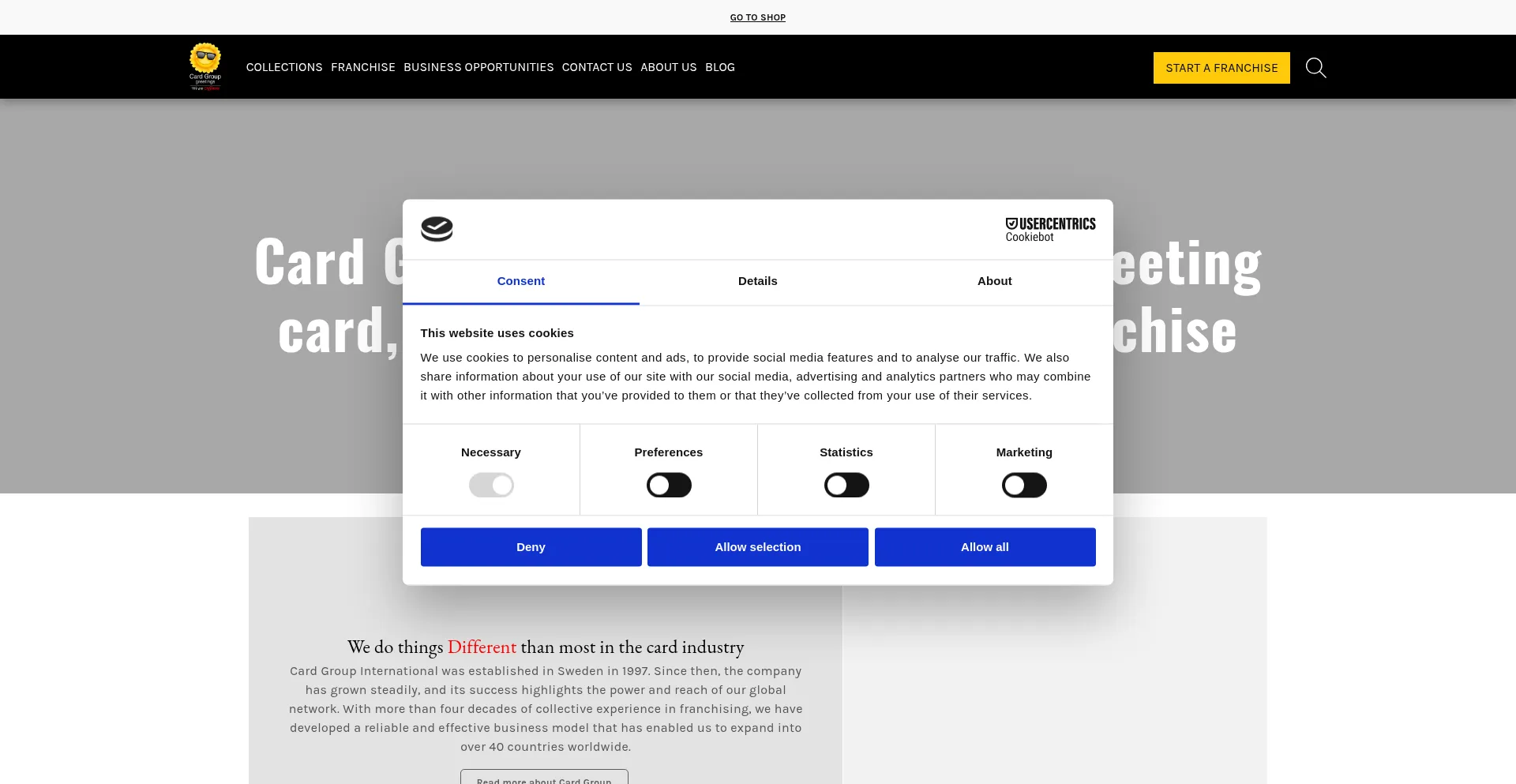Open the Usercentrics Cookiebot branding link

click(1050, 230)
